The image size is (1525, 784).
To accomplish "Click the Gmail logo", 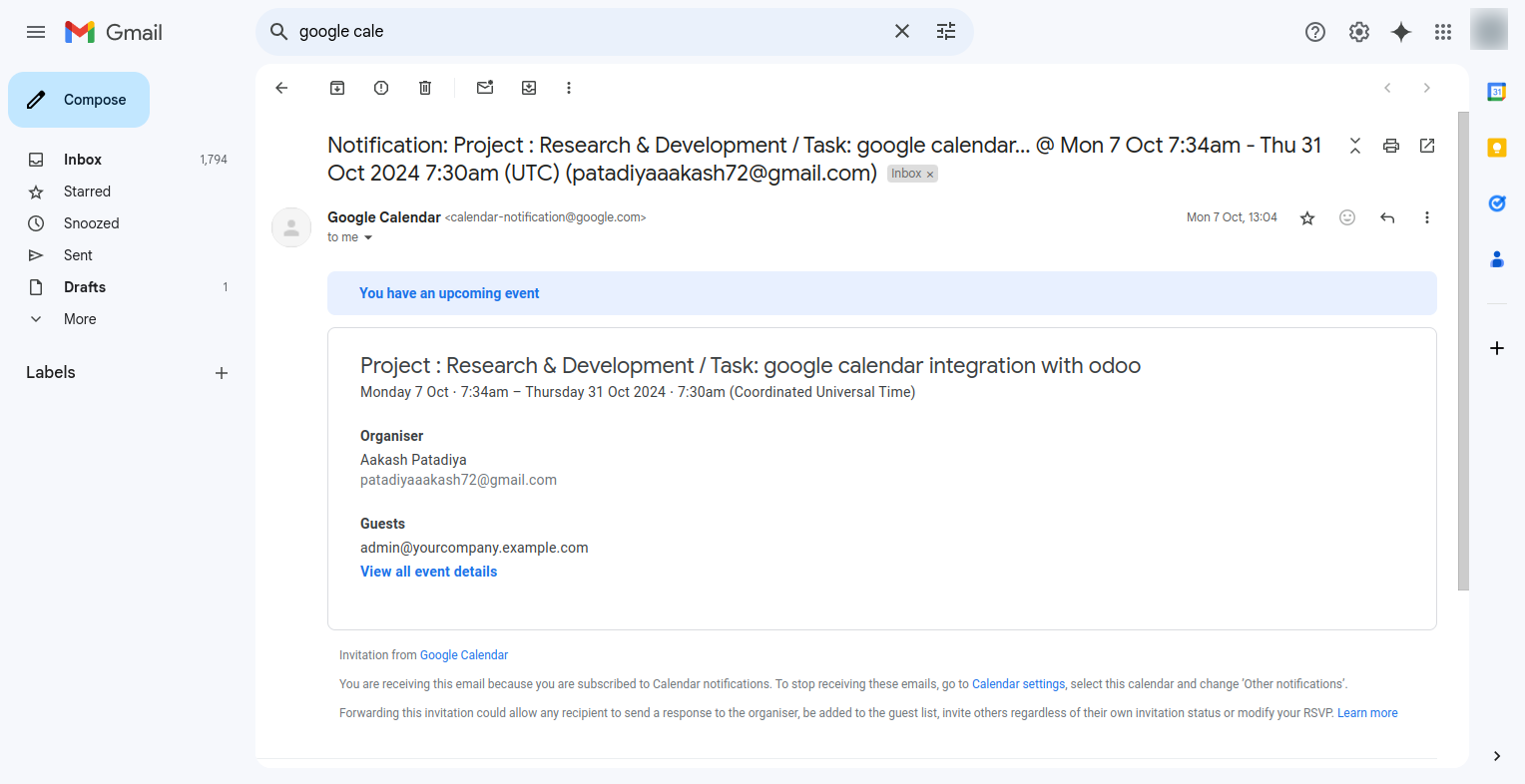I will tap(114, 32).
